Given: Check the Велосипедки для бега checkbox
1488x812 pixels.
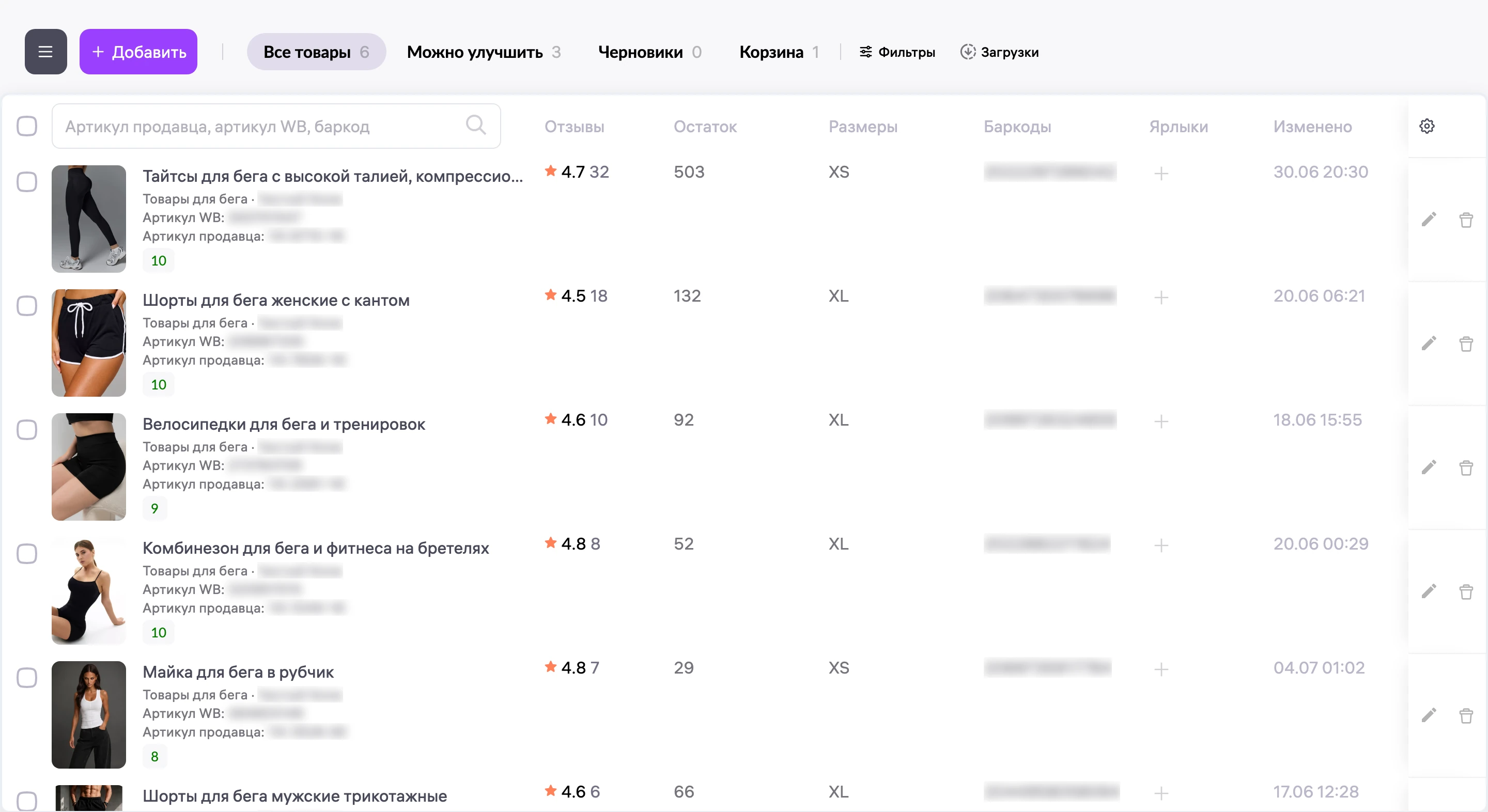Looking at the screenshot, I should (26, 430).
